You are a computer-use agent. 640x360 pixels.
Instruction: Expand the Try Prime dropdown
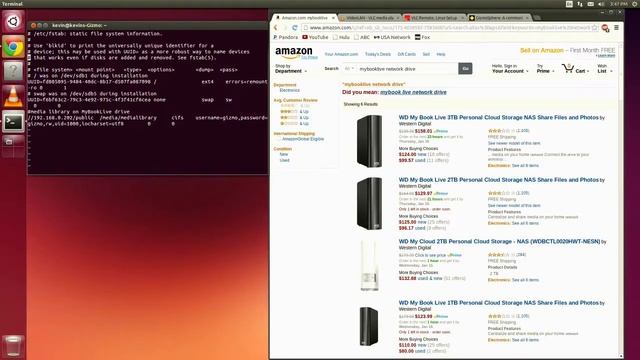pos(545,69)
